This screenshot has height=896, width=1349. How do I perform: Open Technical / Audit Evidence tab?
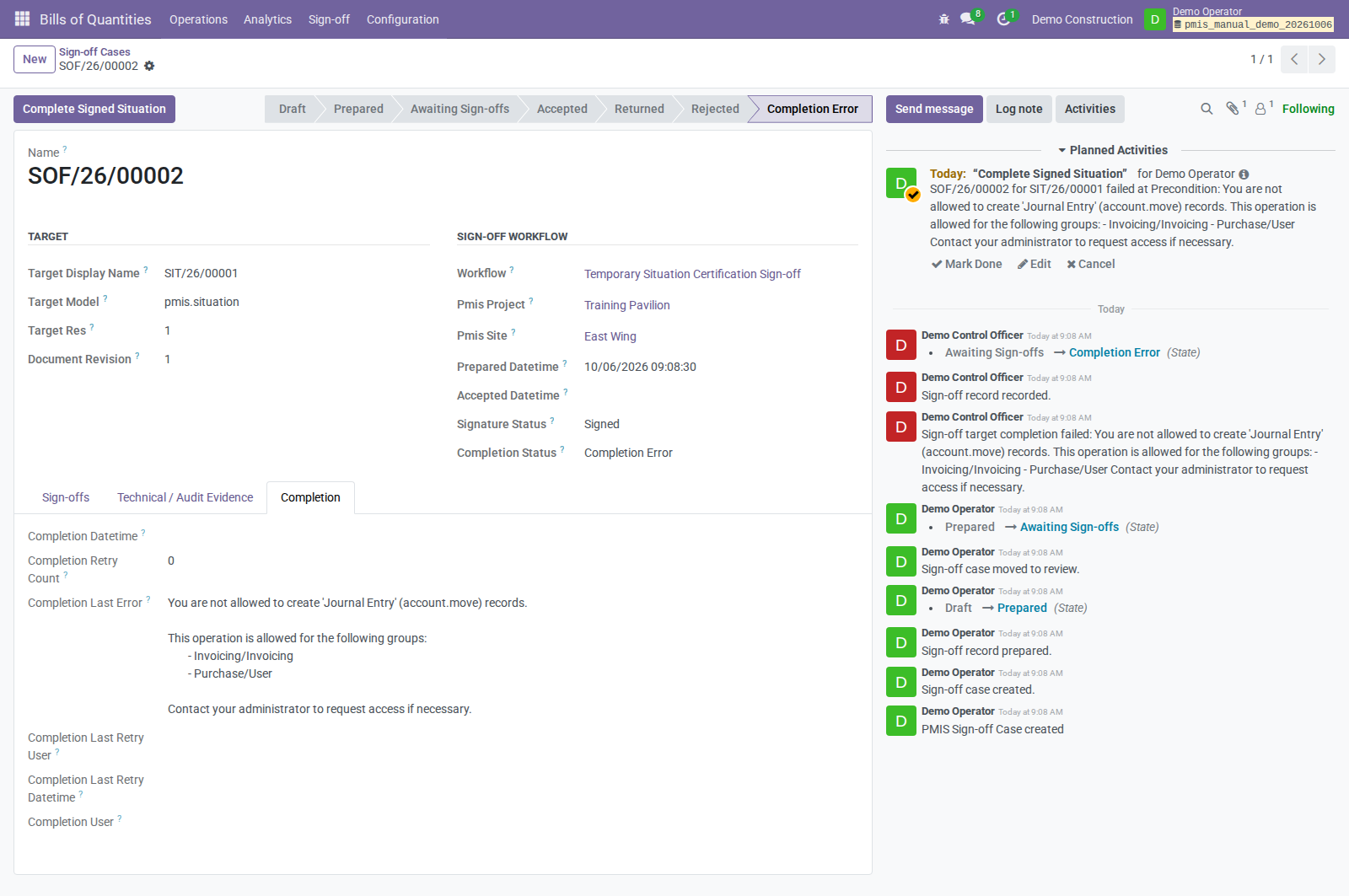(185, 497)
